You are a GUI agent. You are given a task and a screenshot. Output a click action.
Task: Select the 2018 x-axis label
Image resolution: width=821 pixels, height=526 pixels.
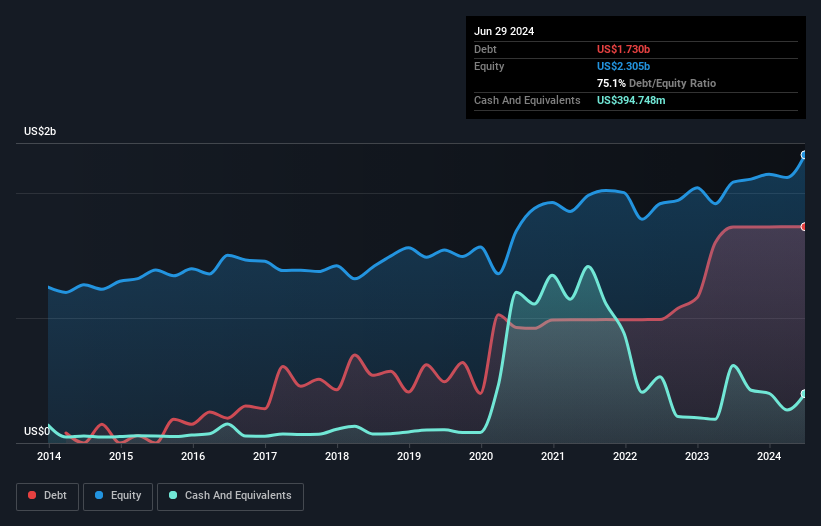(337, 456)
